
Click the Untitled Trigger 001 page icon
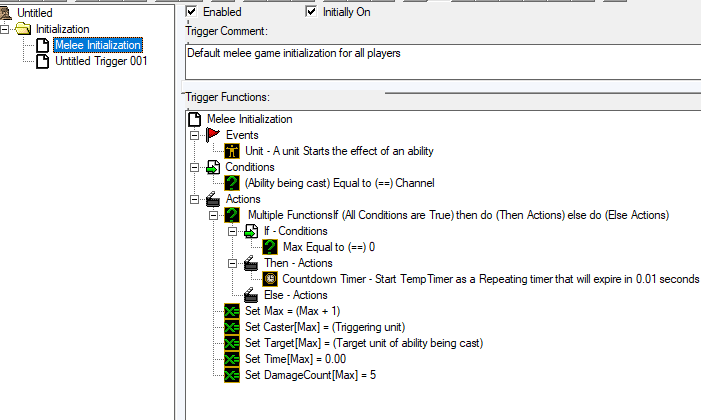(42, 61)
